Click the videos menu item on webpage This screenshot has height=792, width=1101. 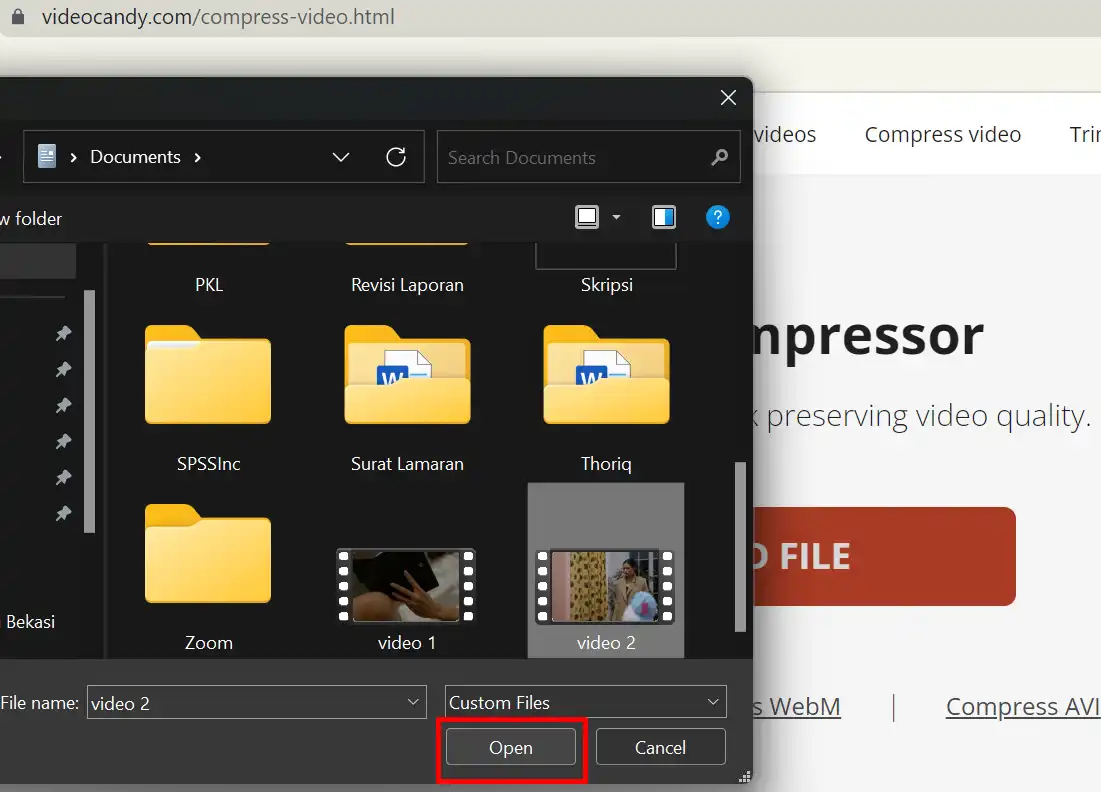tap(784, 134)
